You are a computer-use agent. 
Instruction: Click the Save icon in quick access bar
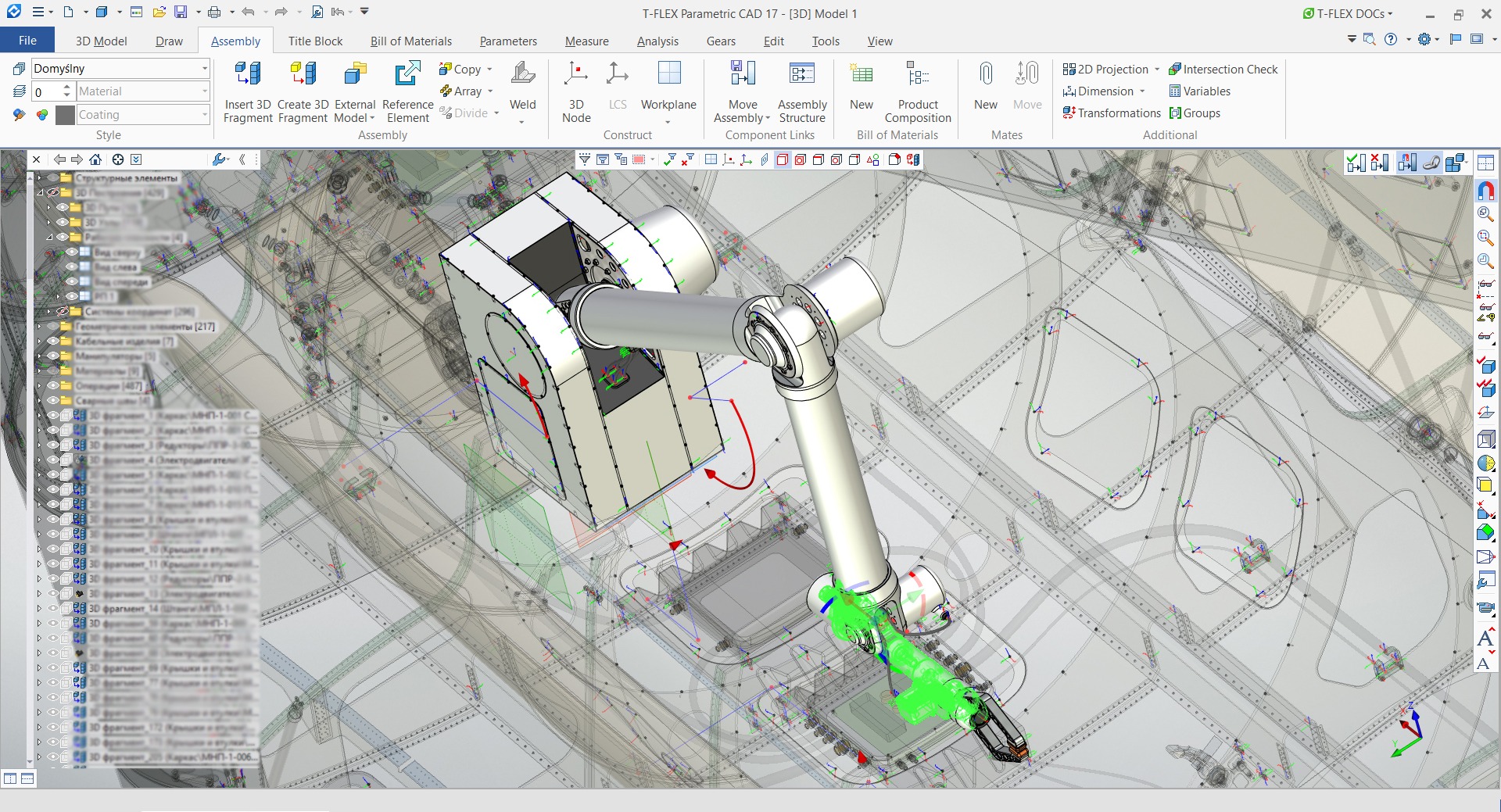click(x=181, y=13)
